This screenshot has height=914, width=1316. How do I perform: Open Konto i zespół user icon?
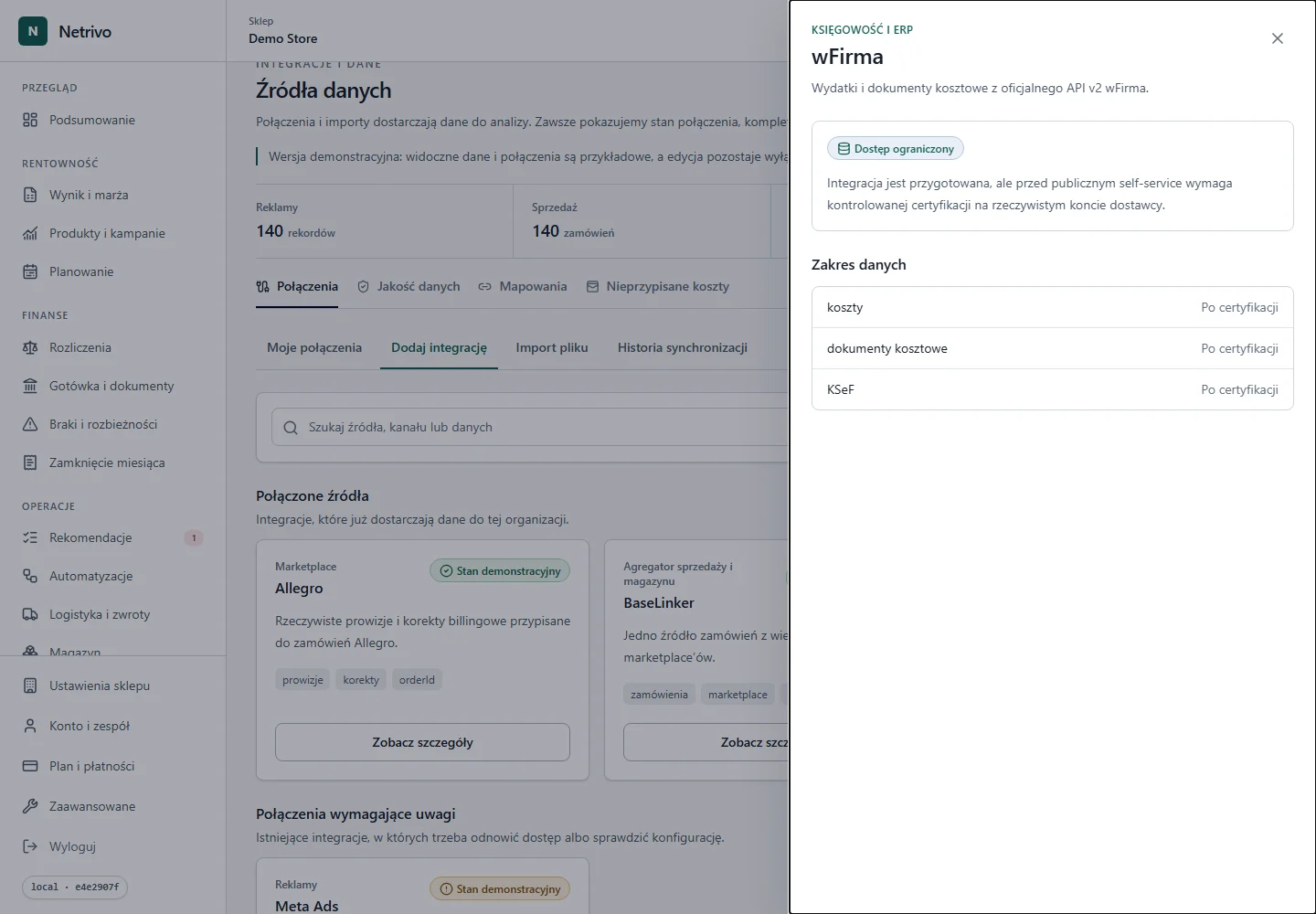[x=30, y=726]
